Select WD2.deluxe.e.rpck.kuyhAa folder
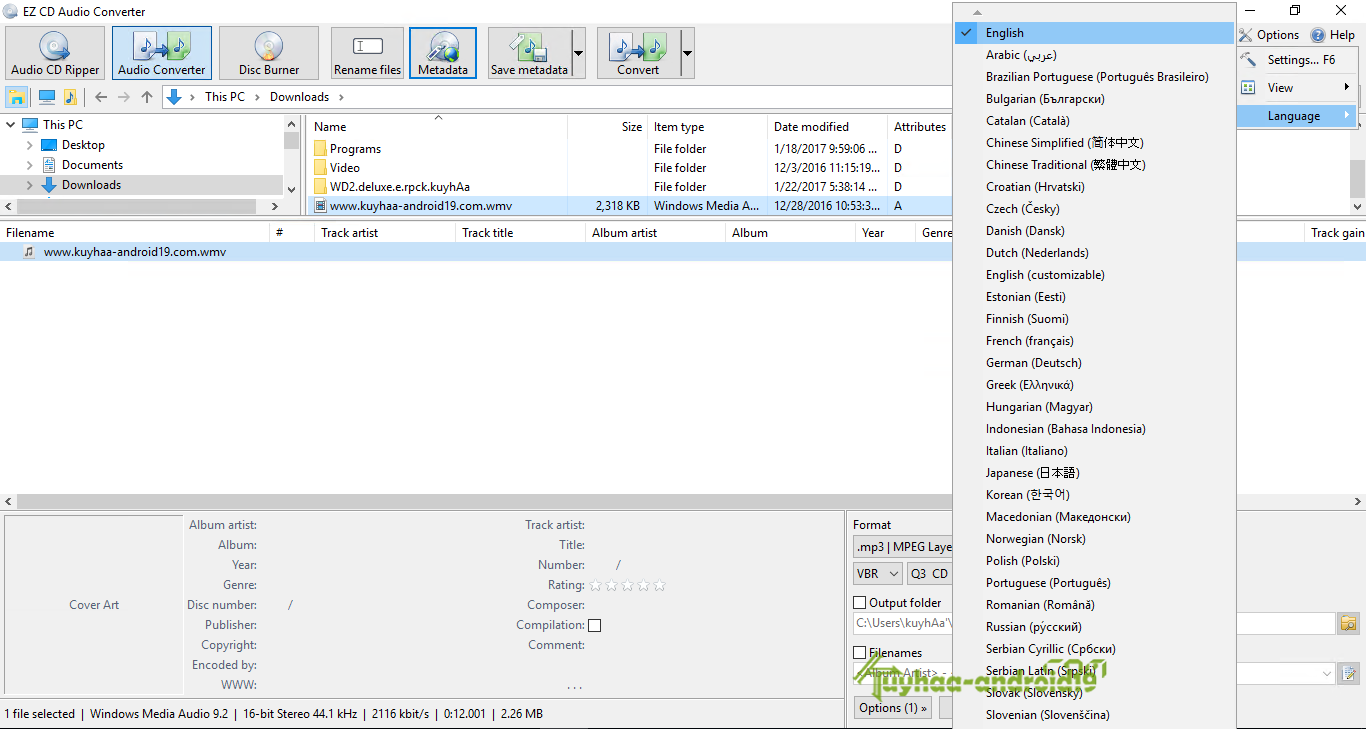 point(627,187)
